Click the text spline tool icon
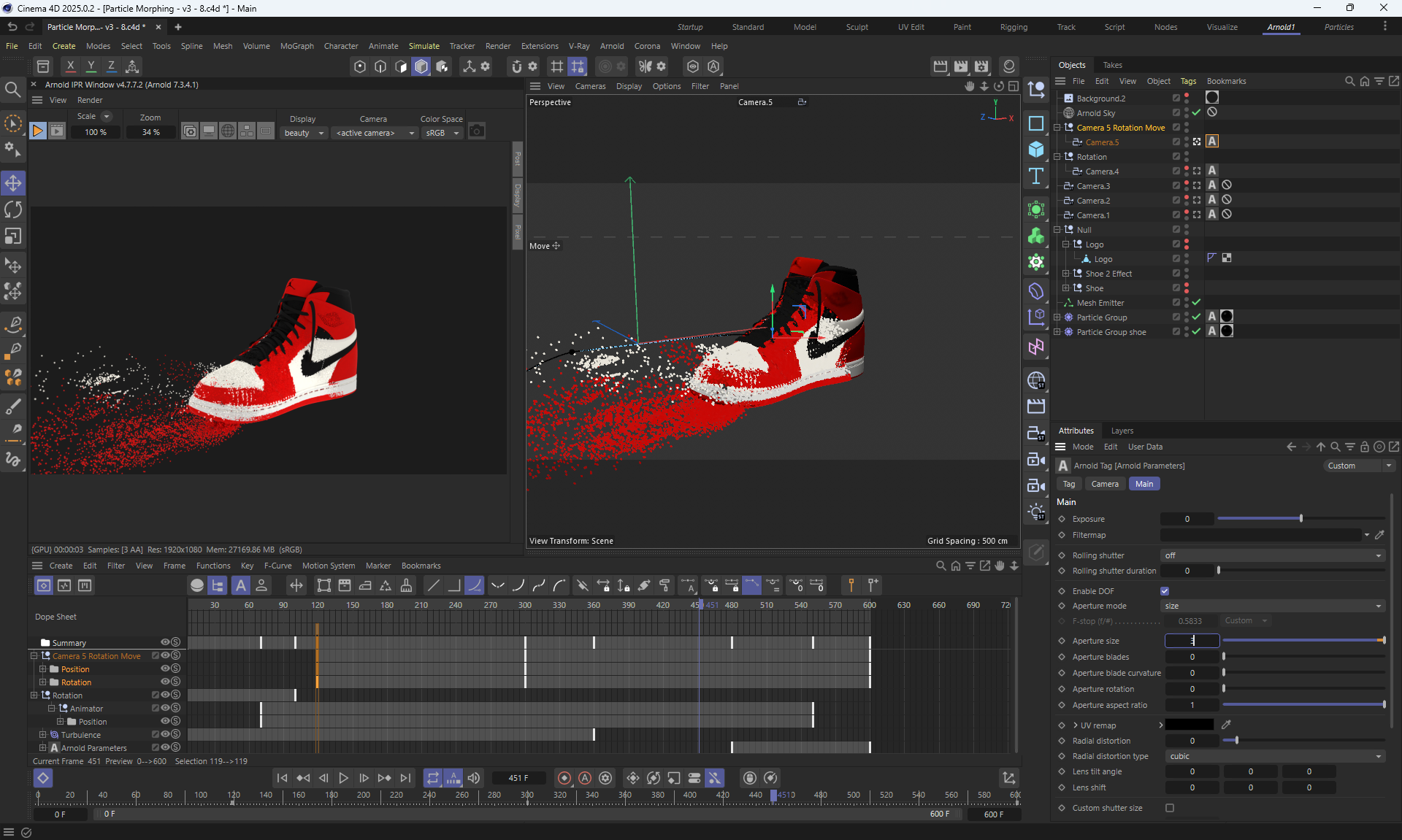The height and width of the screenshot is (840, 1402). [1036, 176]
